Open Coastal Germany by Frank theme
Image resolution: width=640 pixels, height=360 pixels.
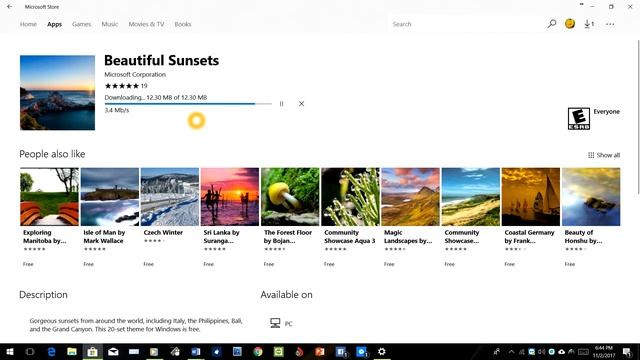click(531, 197)
